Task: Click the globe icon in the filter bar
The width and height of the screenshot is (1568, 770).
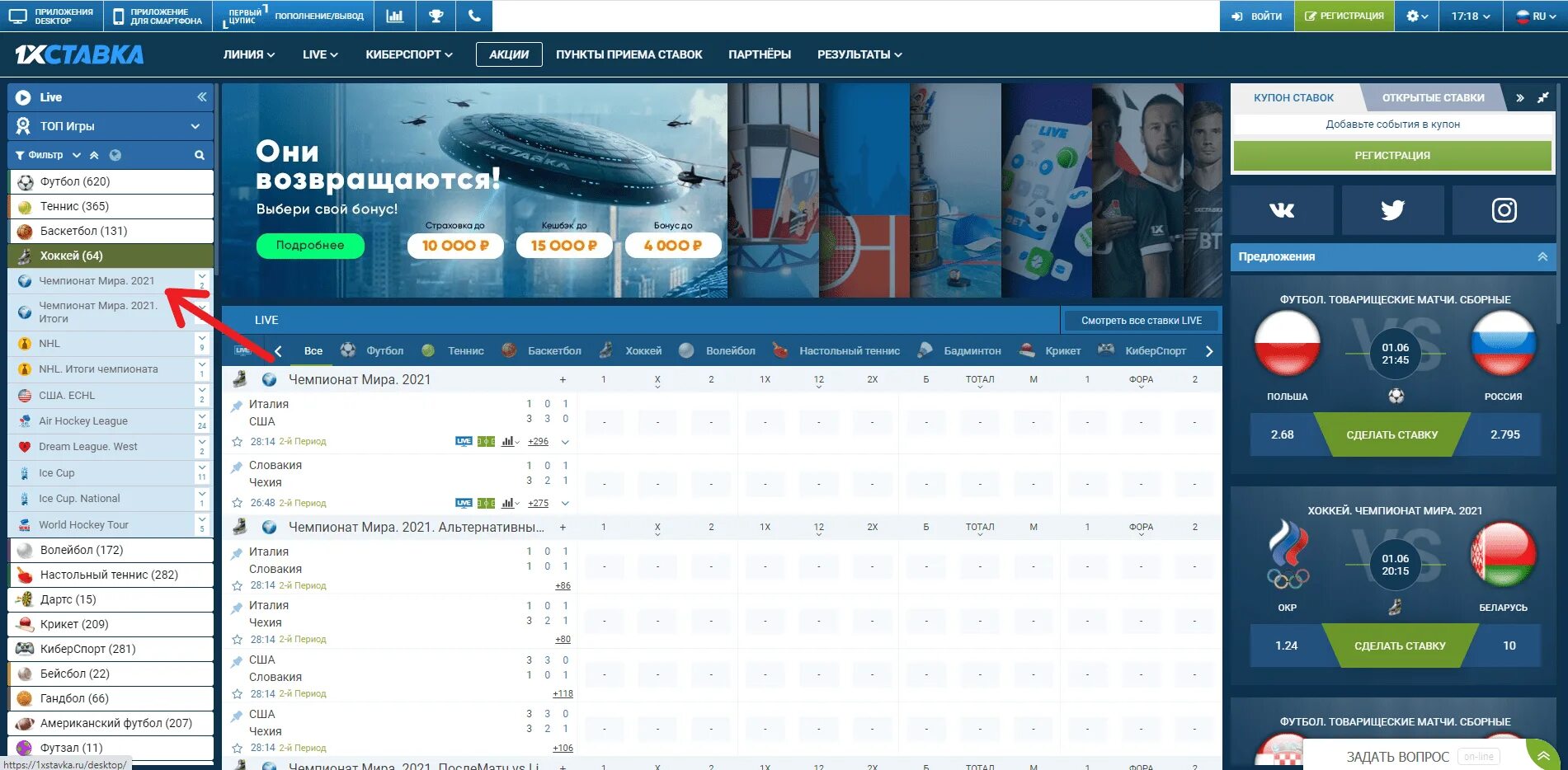Action: (115, 155)
